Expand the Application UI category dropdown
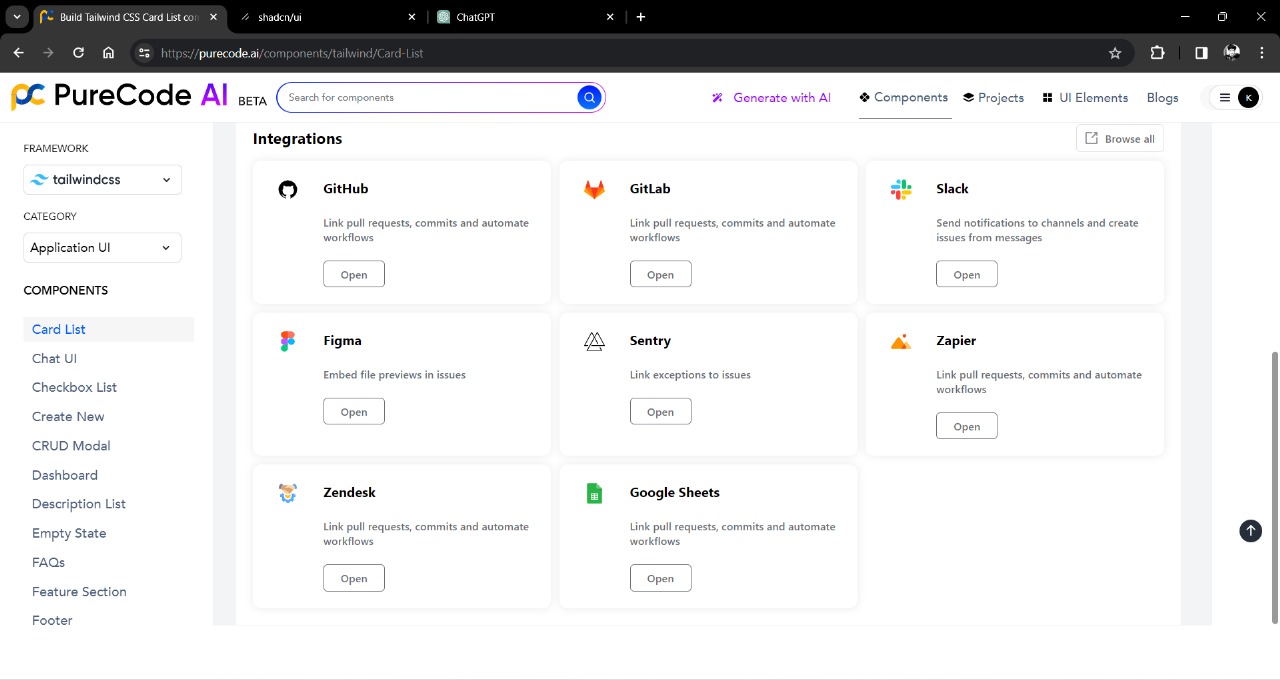Viewport: 1280px width, 680px height. pos(102,248)
